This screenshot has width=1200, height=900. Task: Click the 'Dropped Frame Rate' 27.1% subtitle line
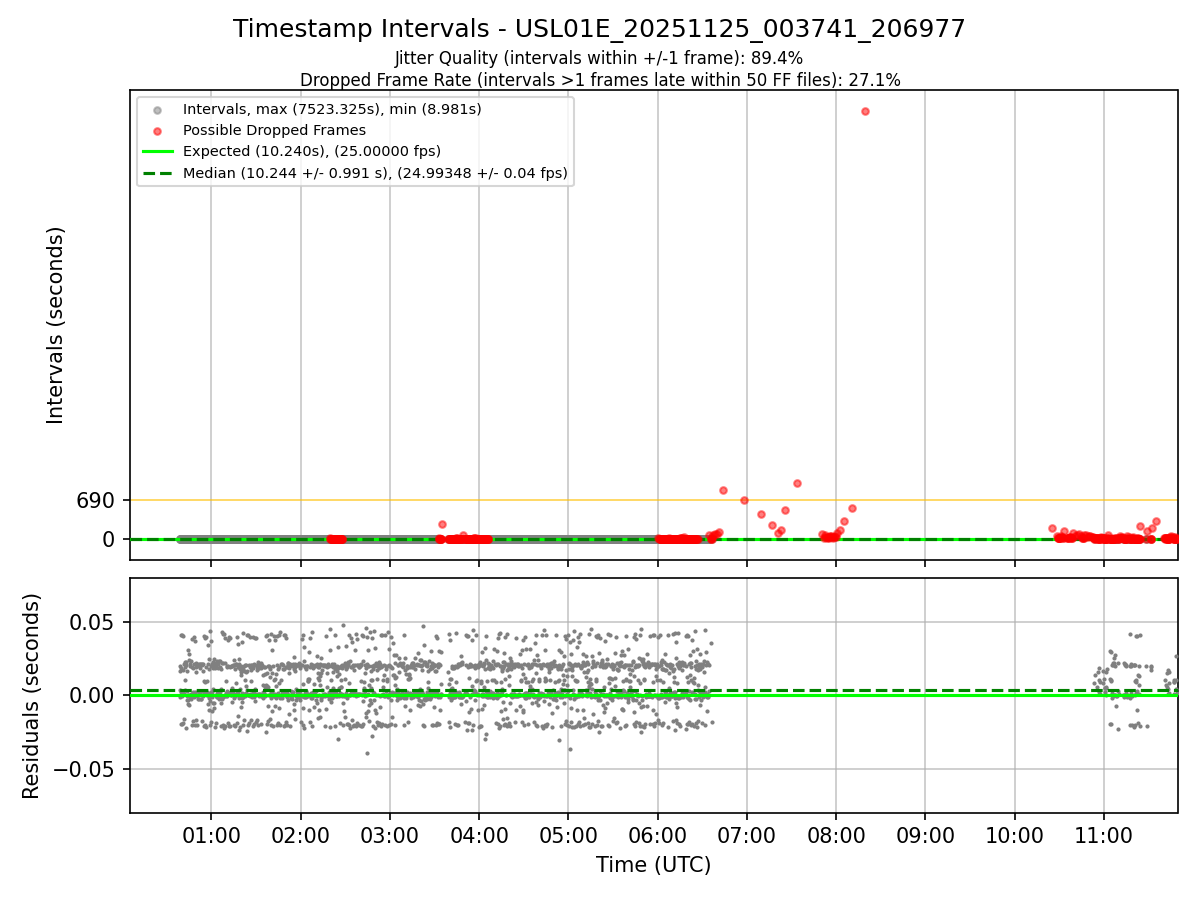(x=600, y=80)
